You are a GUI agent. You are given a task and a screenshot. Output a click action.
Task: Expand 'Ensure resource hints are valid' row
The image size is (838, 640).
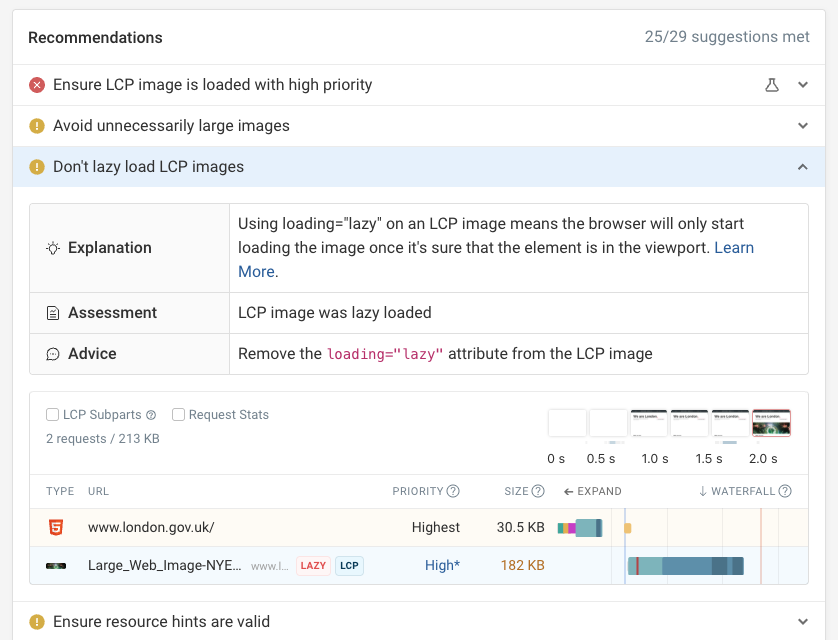803,622
